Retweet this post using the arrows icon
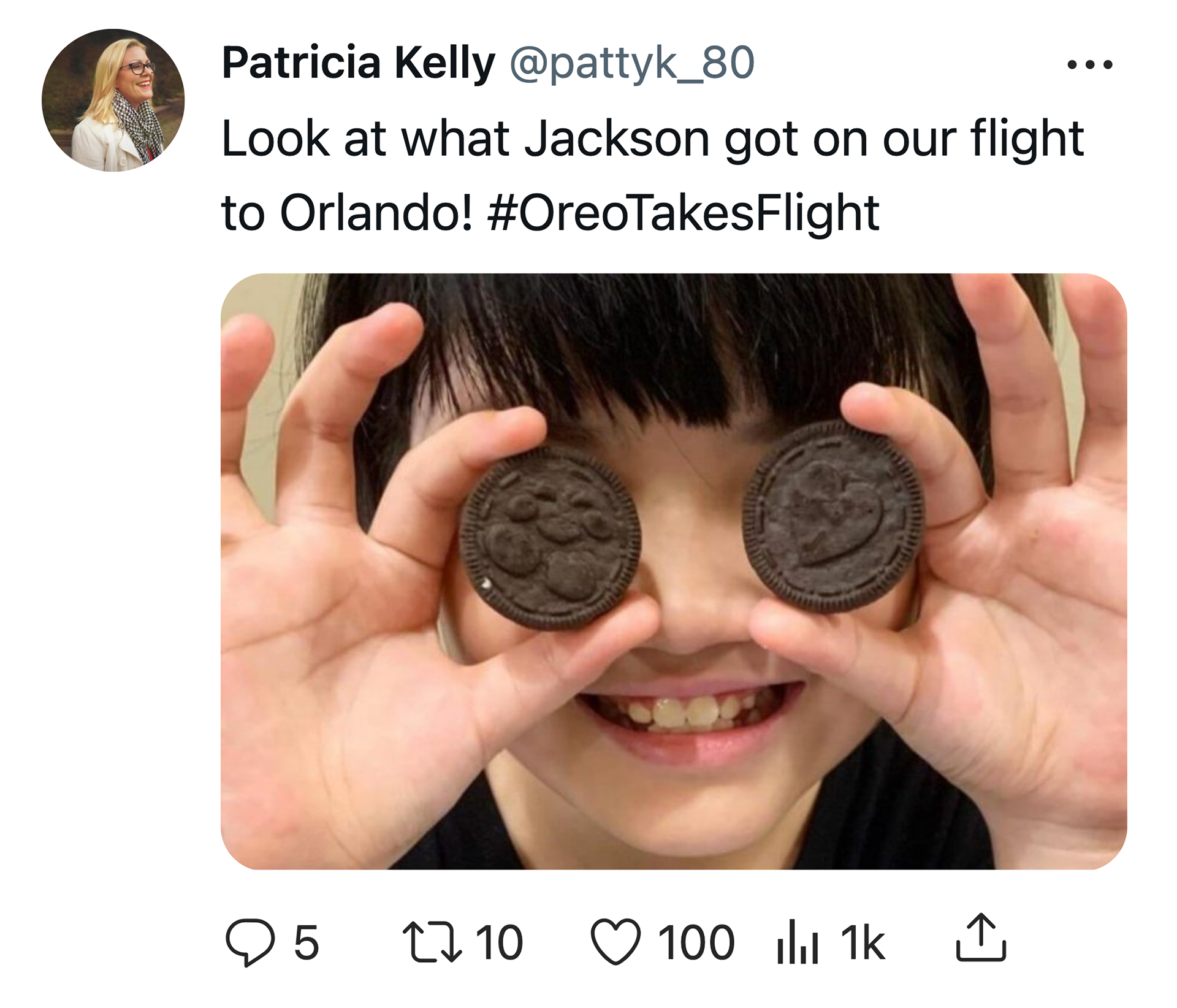The image size is (1177, 1008). tap(432, 942)
